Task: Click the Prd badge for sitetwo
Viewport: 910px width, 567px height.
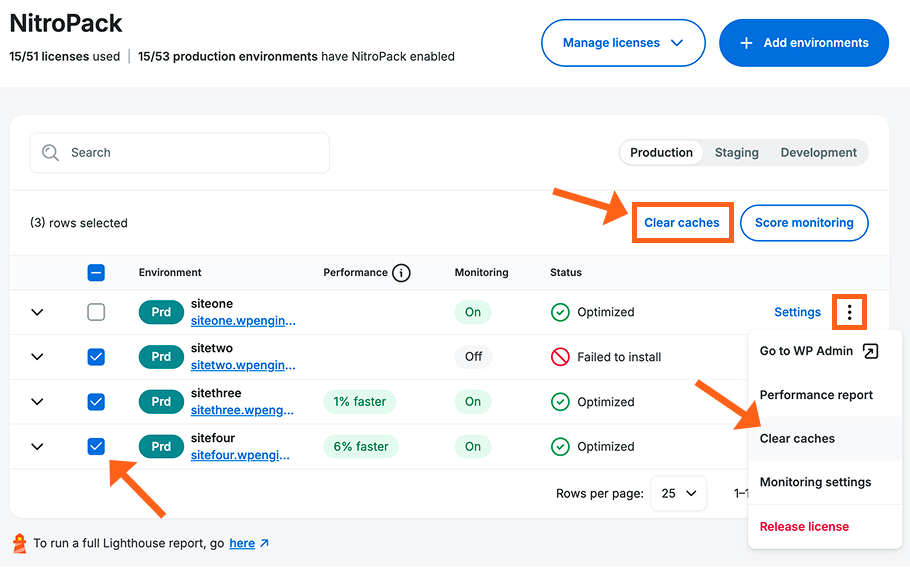Action: click(x=161, y=357)
